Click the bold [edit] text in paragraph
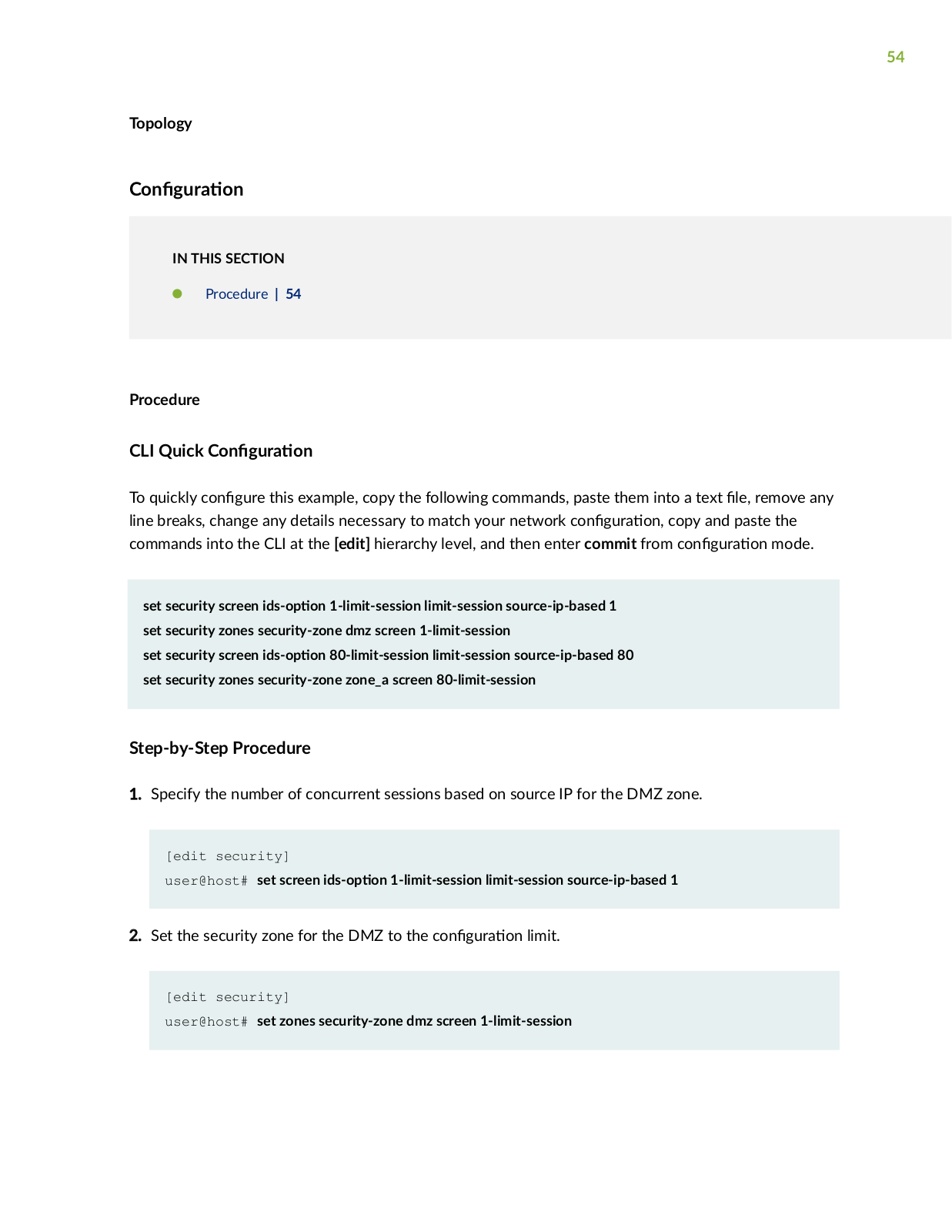This screenshot has width=952, height=1232. coord(352,544)
